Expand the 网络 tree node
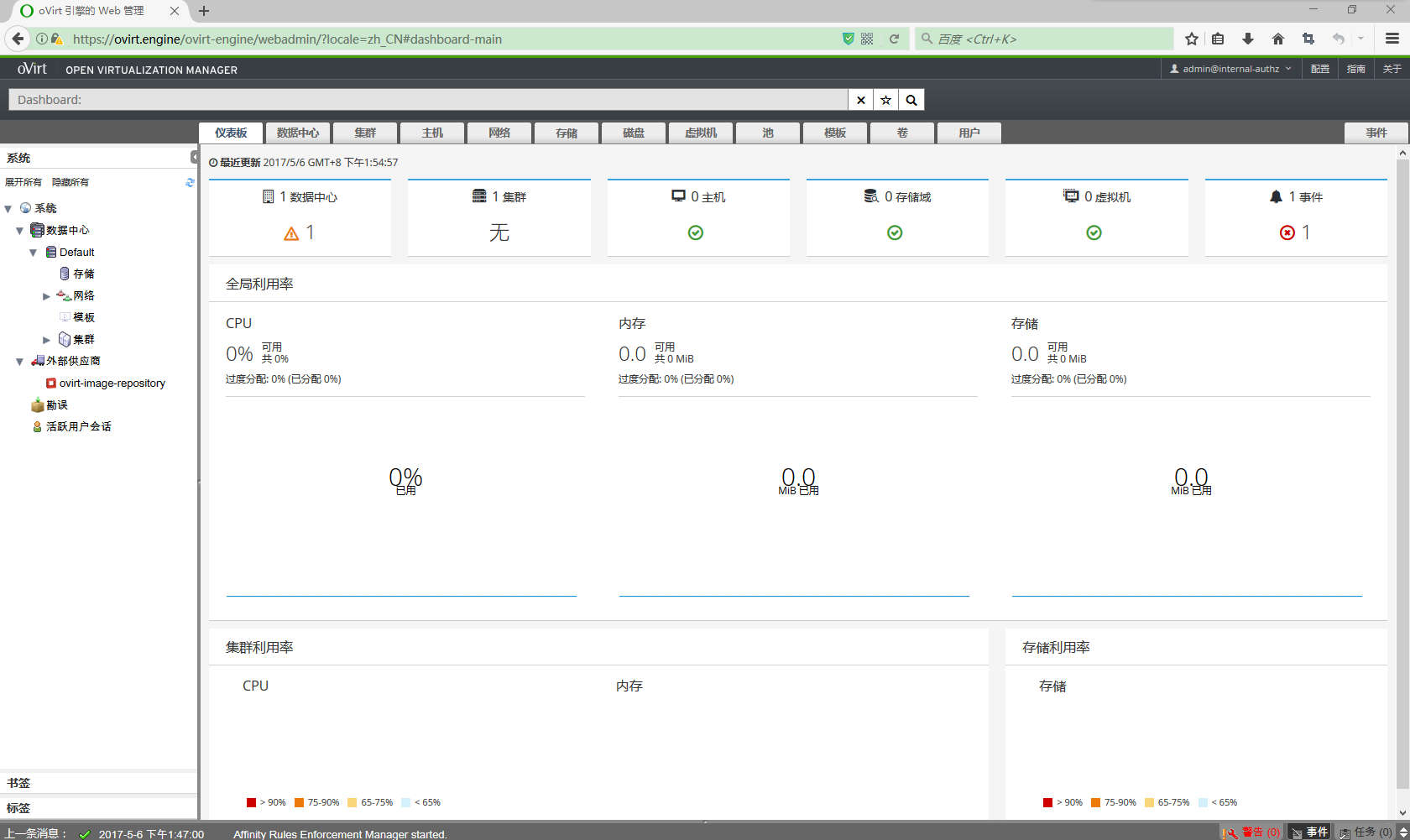The height and width of the screenshot is (840, 1410). [46, 296]
